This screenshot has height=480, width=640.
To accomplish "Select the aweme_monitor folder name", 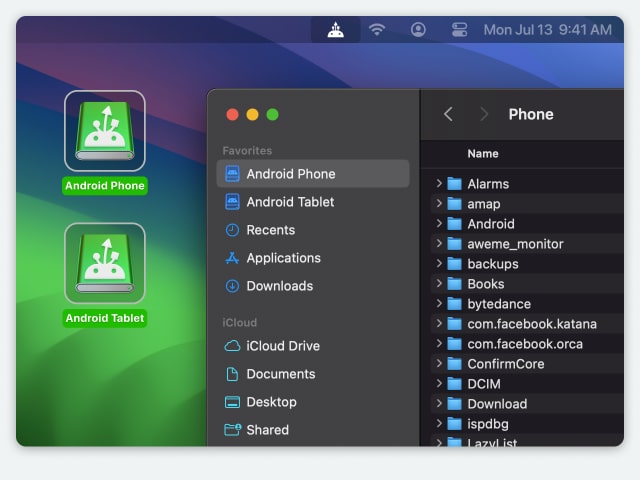I will [x=516, y=244].
